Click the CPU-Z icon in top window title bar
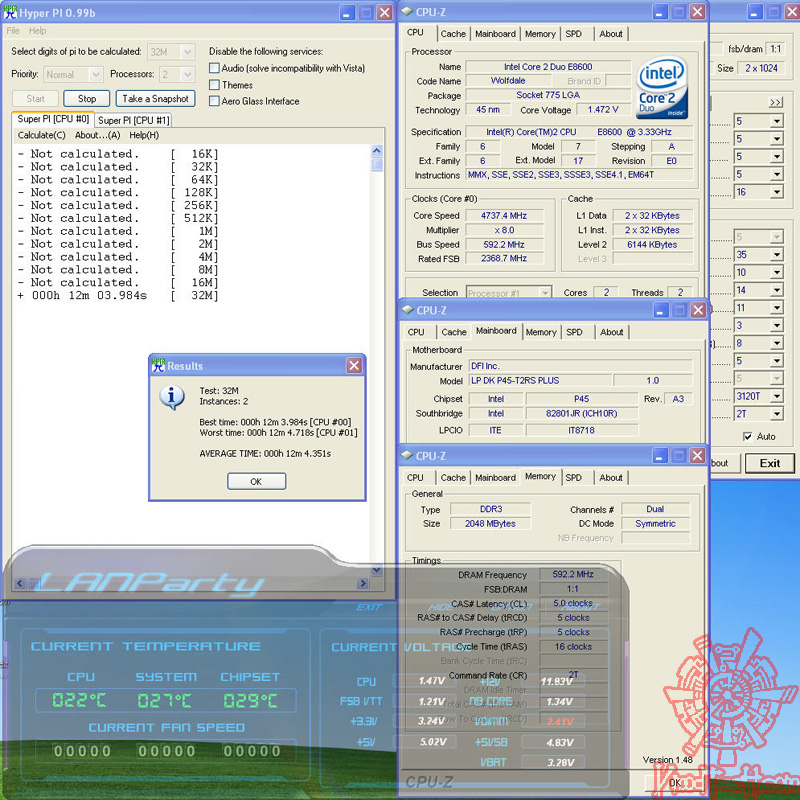This screenshot has height=800, width=800. point(407,11)
